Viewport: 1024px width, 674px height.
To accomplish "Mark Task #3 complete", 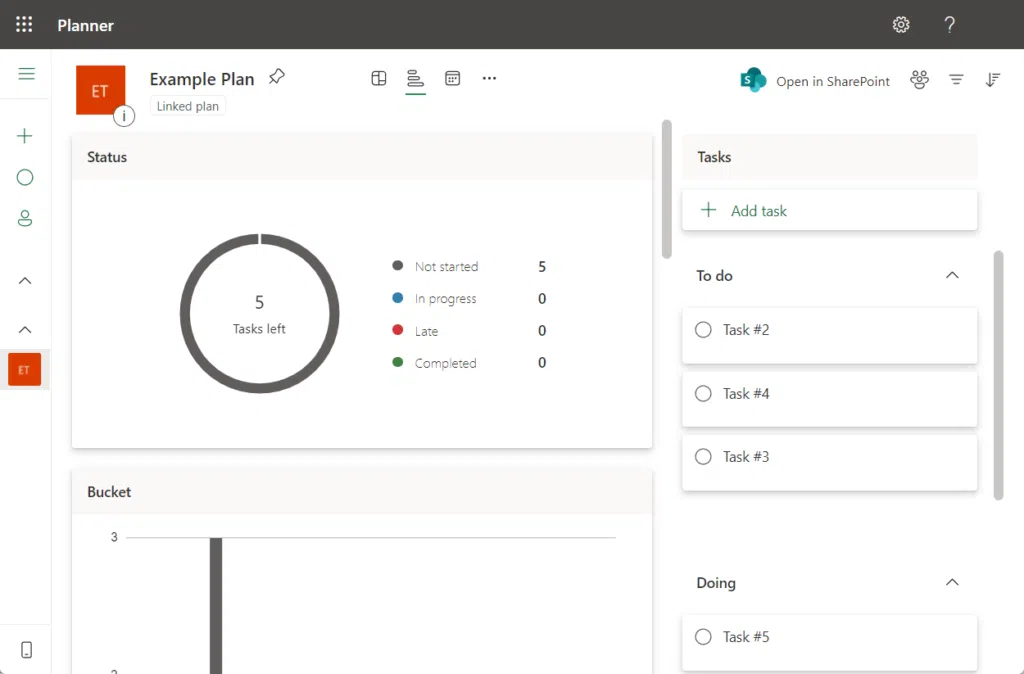I will [703, 457].
